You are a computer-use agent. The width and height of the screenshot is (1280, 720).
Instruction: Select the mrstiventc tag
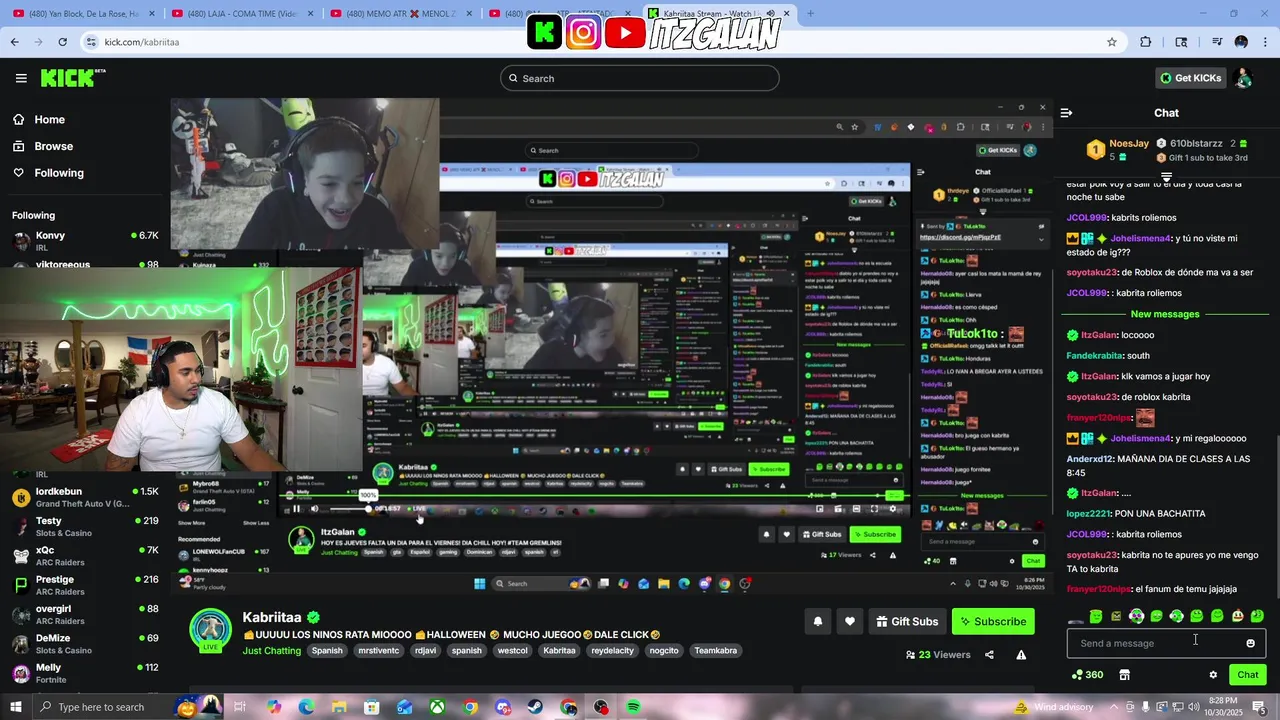tap(378, 650)
